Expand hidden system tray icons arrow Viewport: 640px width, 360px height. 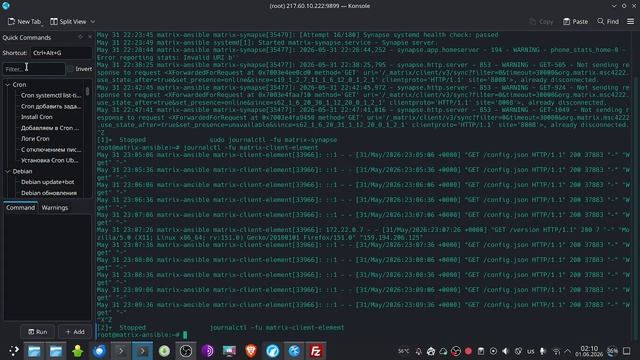(568, 351)
